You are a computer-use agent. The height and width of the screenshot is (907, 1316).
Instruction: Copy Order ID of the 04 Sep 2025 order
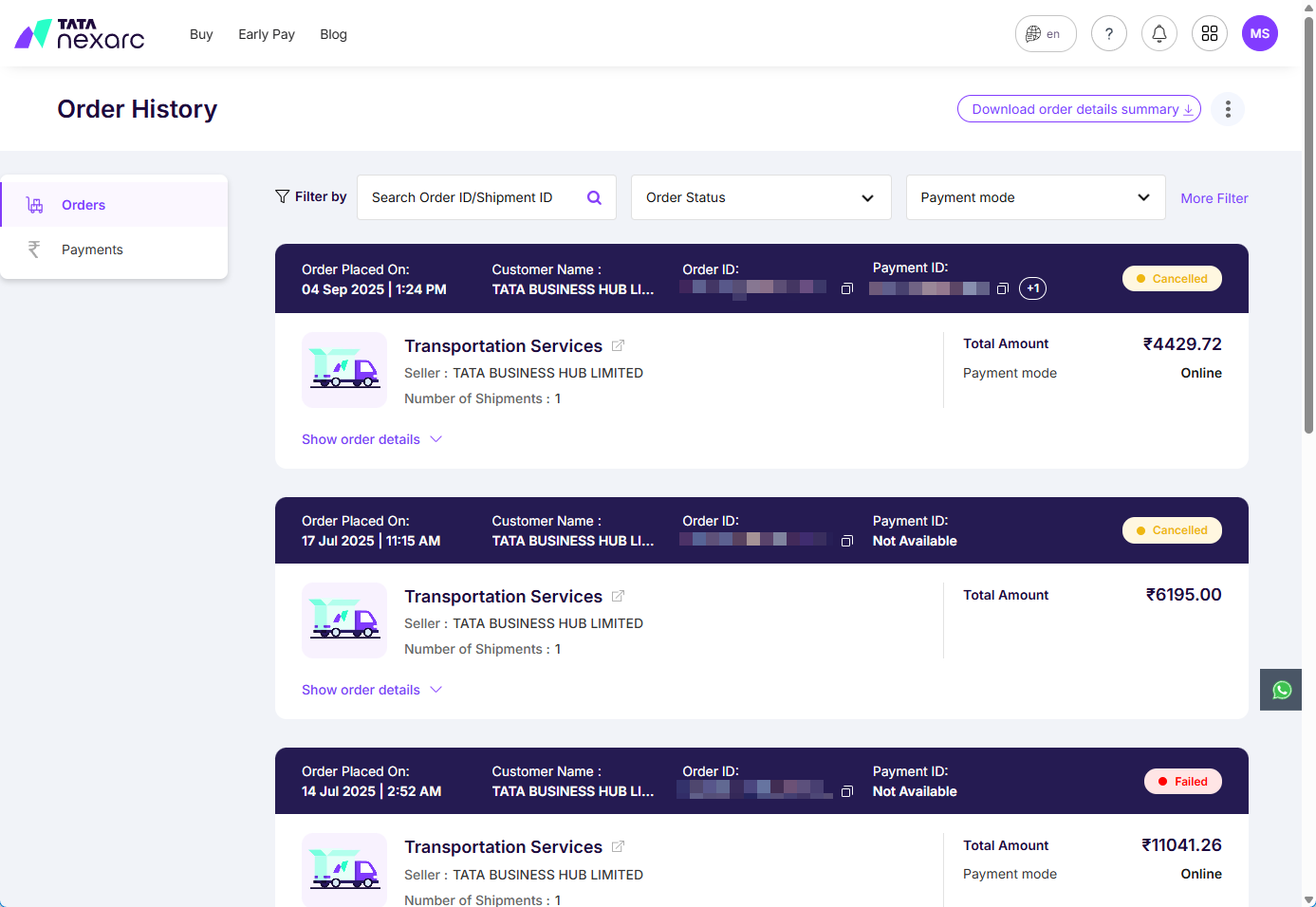pos(847,288)
